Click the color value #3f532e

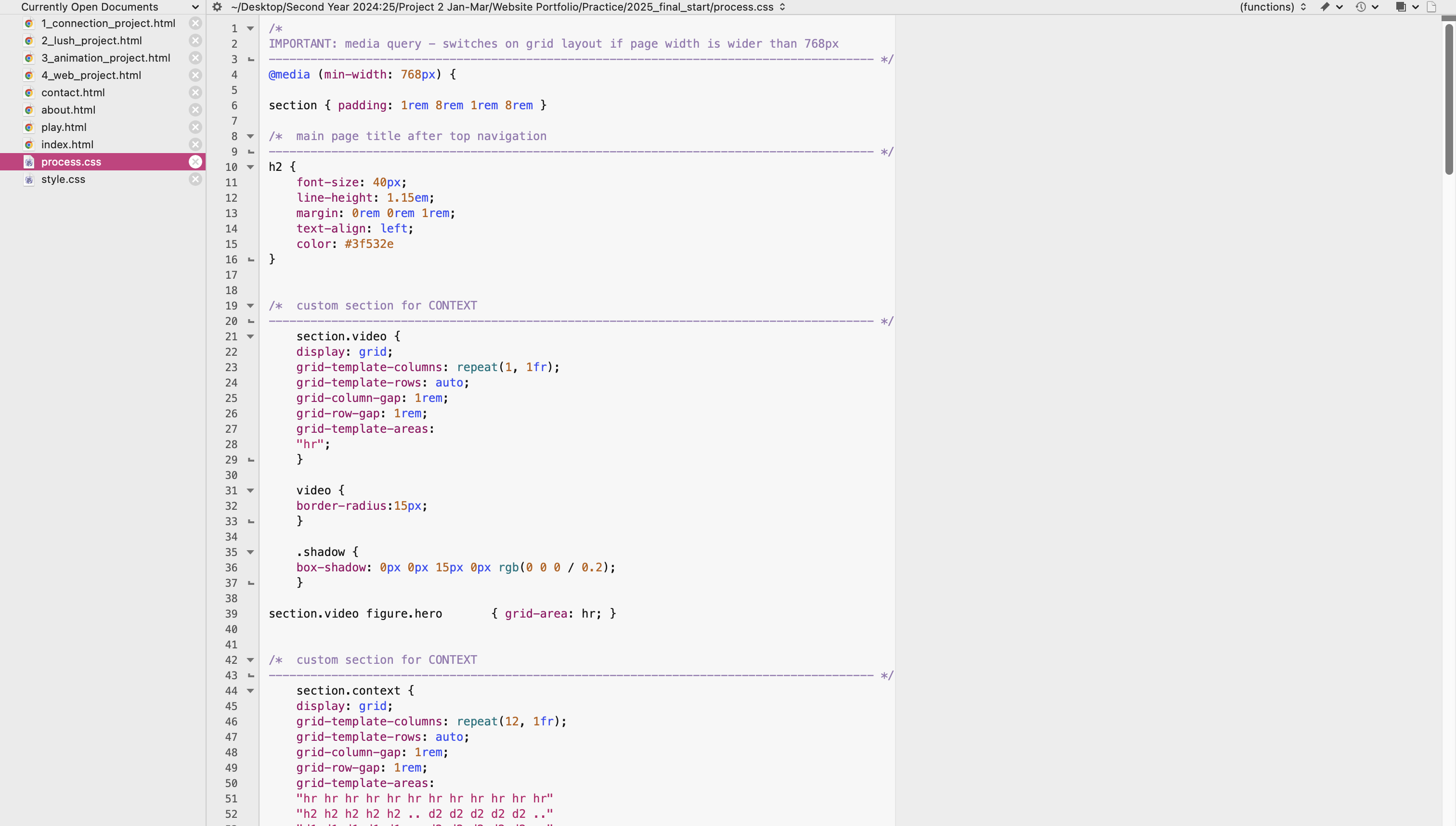(x=369, y=244)
